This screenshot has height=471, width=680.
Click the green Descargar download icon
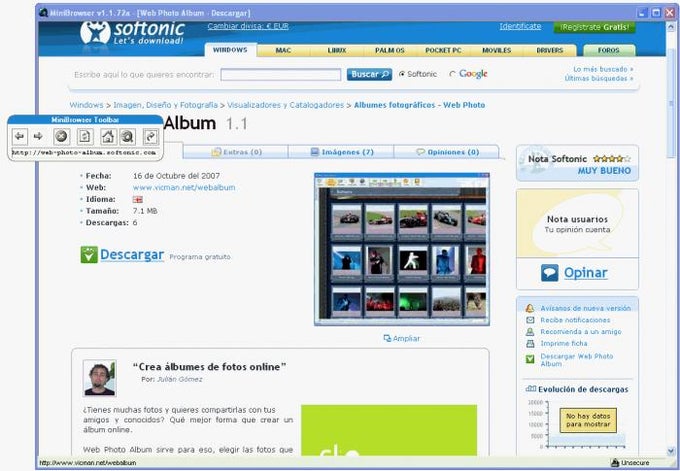tap(89, 255)
